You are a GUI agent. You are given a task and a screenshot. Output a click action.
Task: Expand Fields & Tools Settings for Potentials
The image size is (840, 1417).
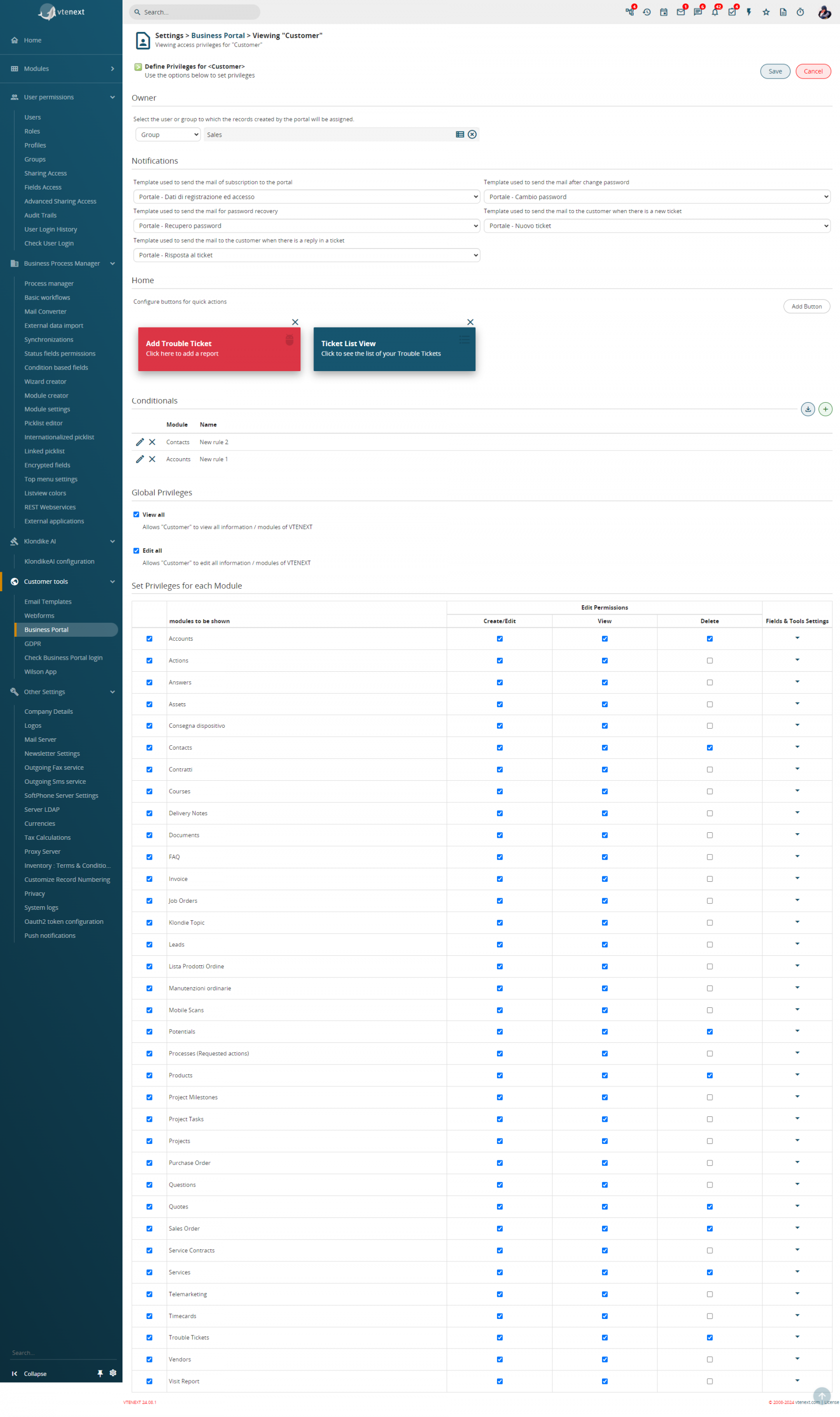click(797, 1031)
